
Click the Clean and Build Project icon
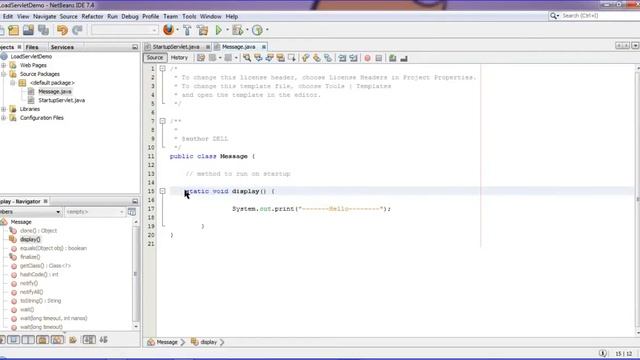[202, 30]
